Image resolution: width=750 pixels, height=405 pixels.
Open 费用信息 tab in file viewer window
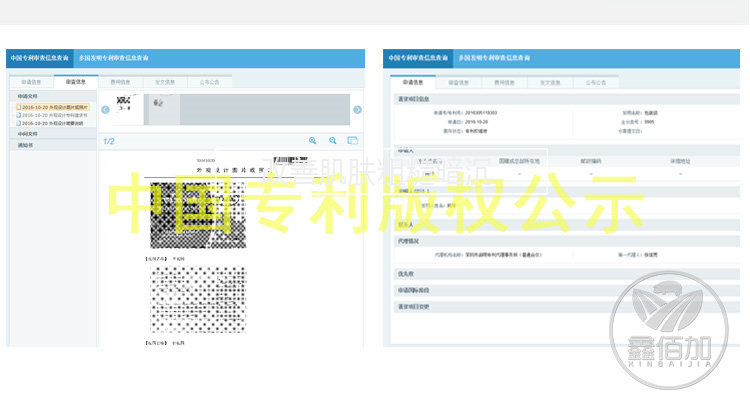pyautogui.click(x=121, y=82)
